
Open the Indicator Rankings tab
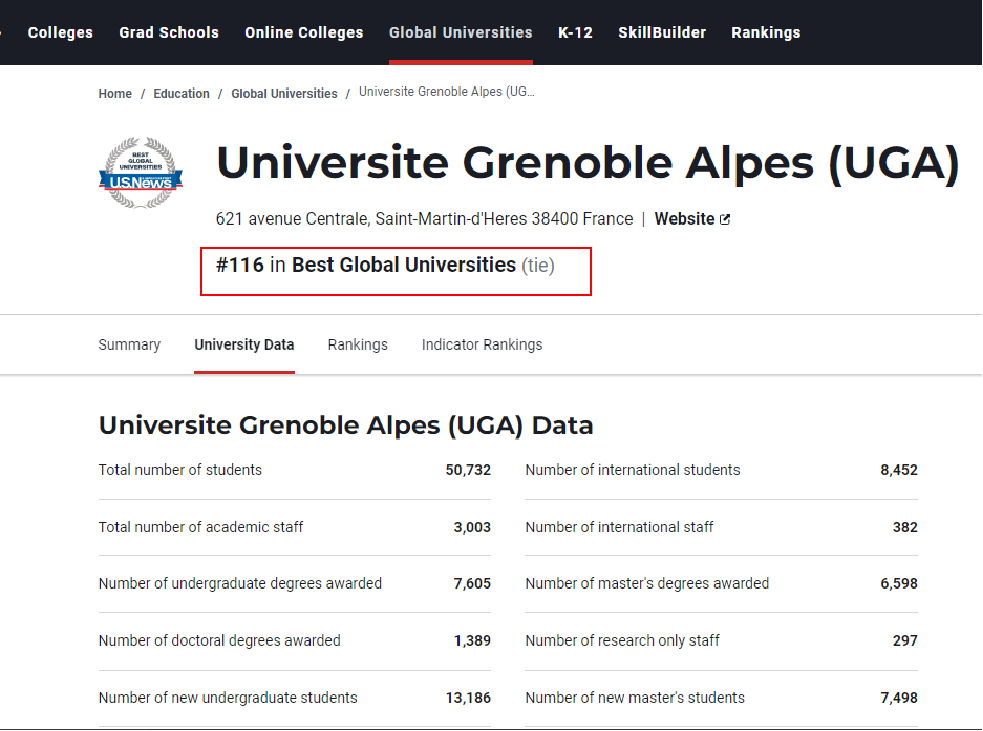coord(482,345)
